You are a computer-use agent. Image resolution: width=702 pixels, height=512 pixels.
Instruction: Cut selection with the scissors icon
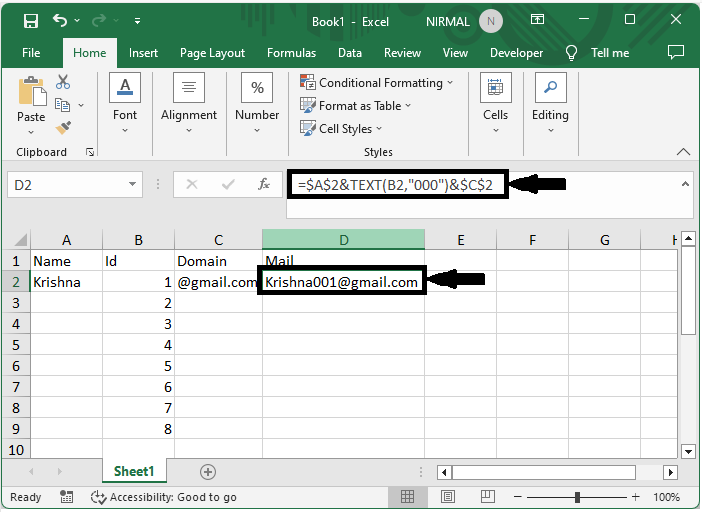click(x=63, y=81)
